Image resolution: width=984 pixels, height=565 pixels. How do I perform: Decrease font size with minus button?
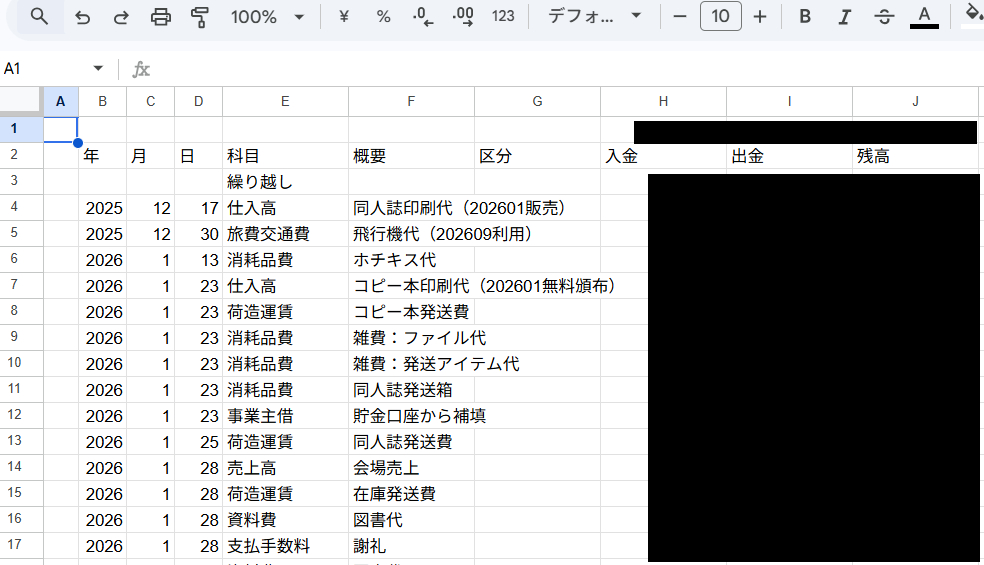pos(680,17)
